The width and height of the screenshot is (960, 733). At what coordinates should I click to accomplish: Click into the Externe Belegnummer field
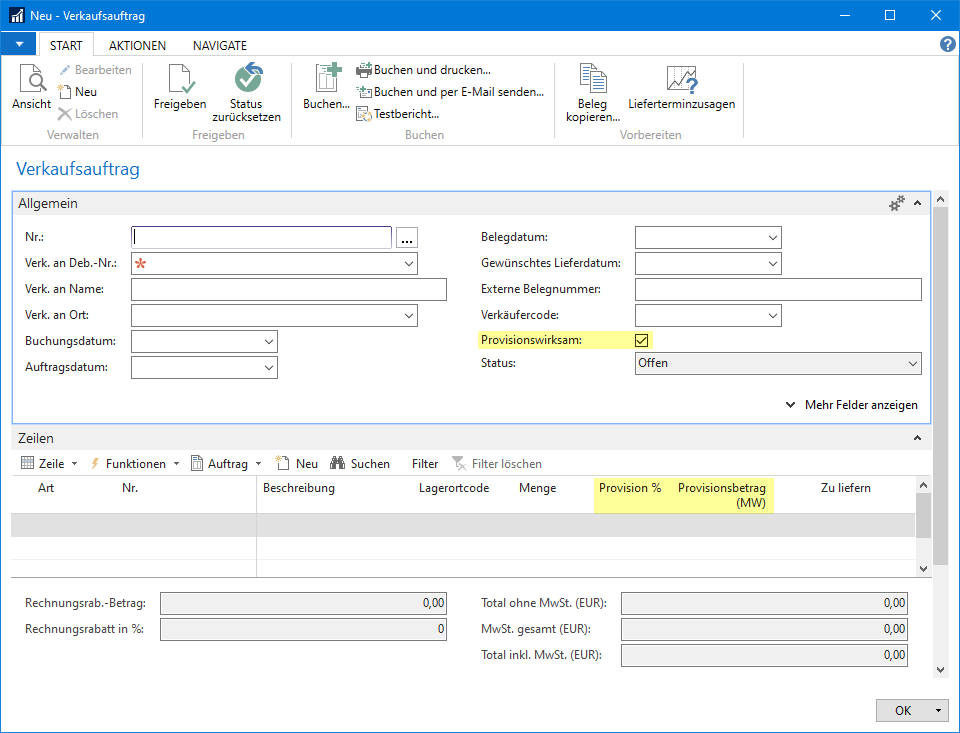[777, 290]
